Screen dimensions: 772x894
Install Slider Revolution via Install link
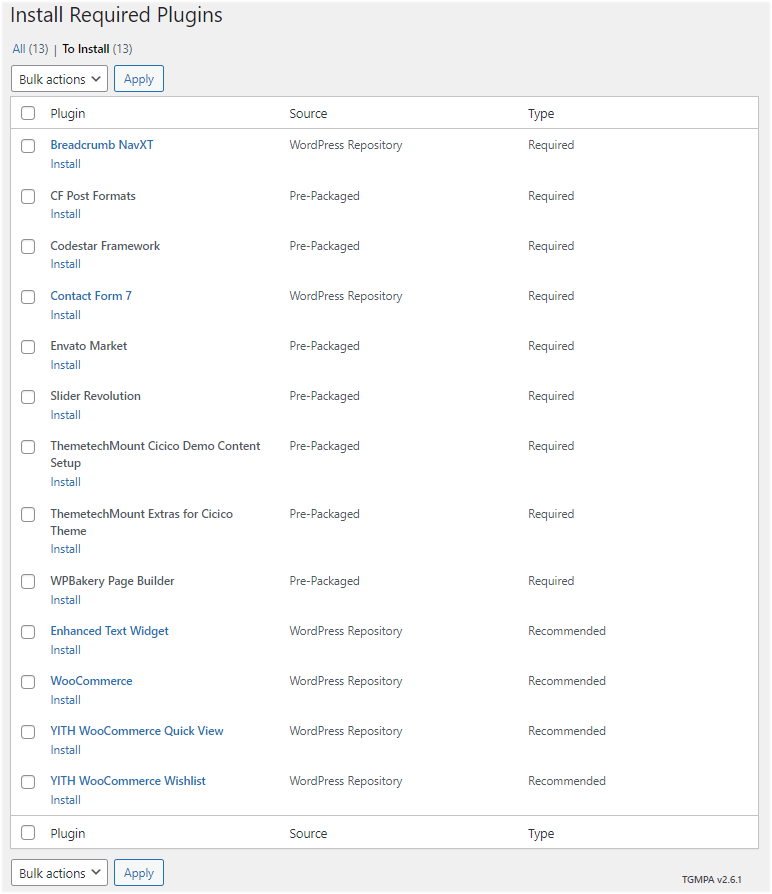pyautogui.click(x=66, y=416)
